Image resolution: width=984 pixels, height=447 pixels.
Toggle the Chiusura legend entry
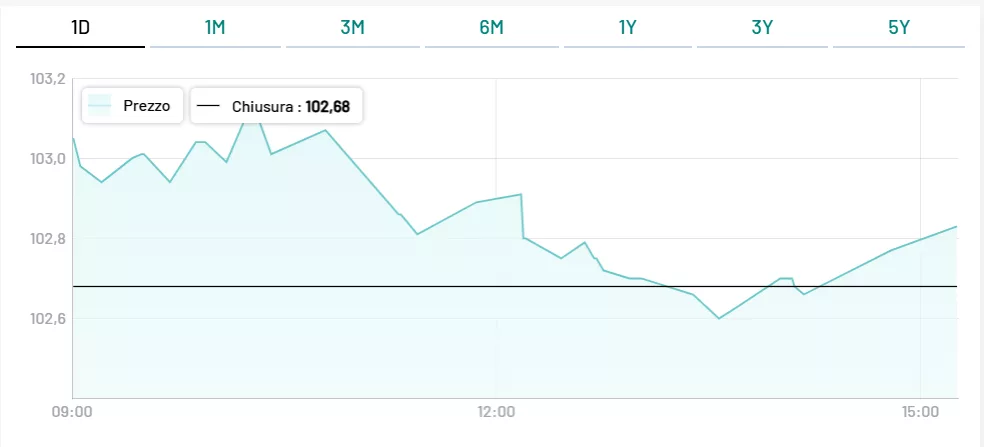[276, 105]
